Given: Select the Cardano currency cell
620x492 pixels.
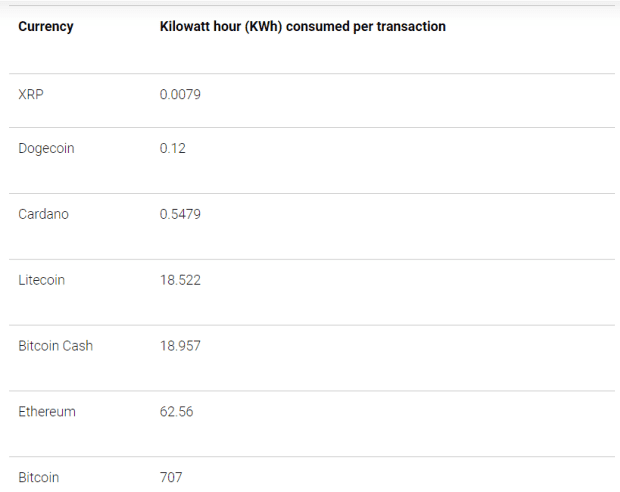Looking at the screenshot, I should point(44,214).
